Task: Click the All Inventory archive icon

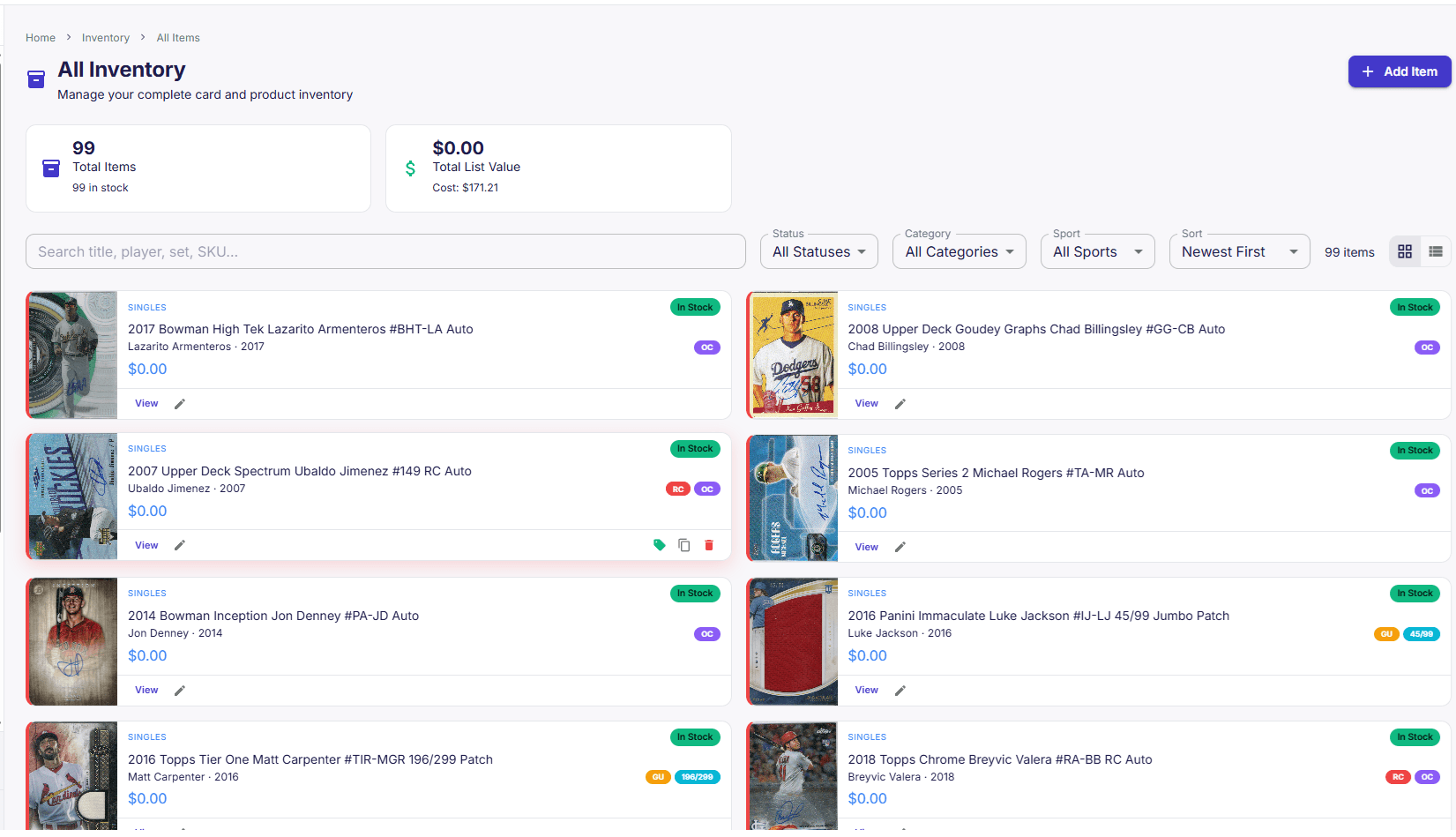Action: [x=36, y=79]
